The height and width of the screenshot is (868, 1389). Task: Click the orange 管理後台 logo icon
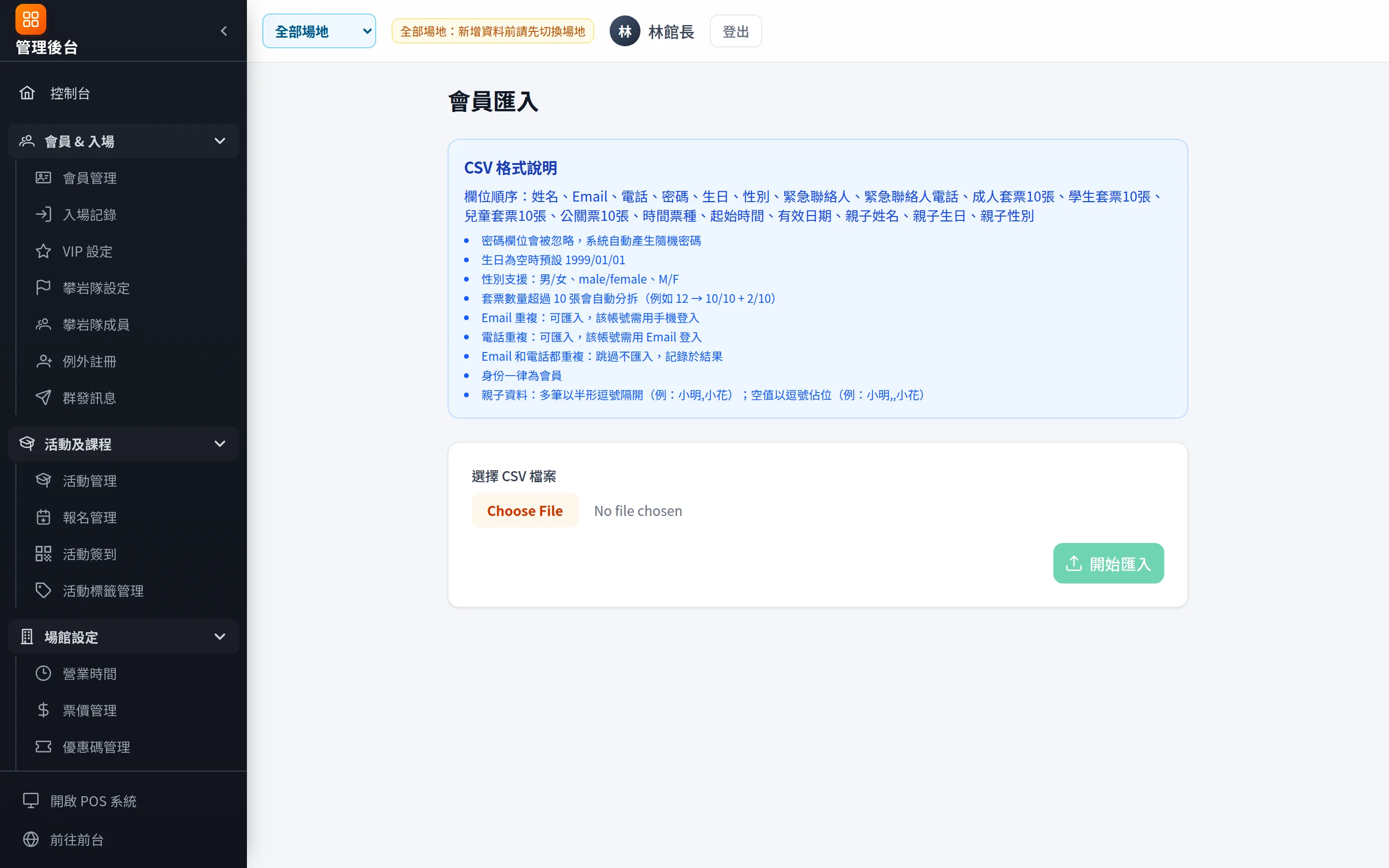click(x=30, y=19)
